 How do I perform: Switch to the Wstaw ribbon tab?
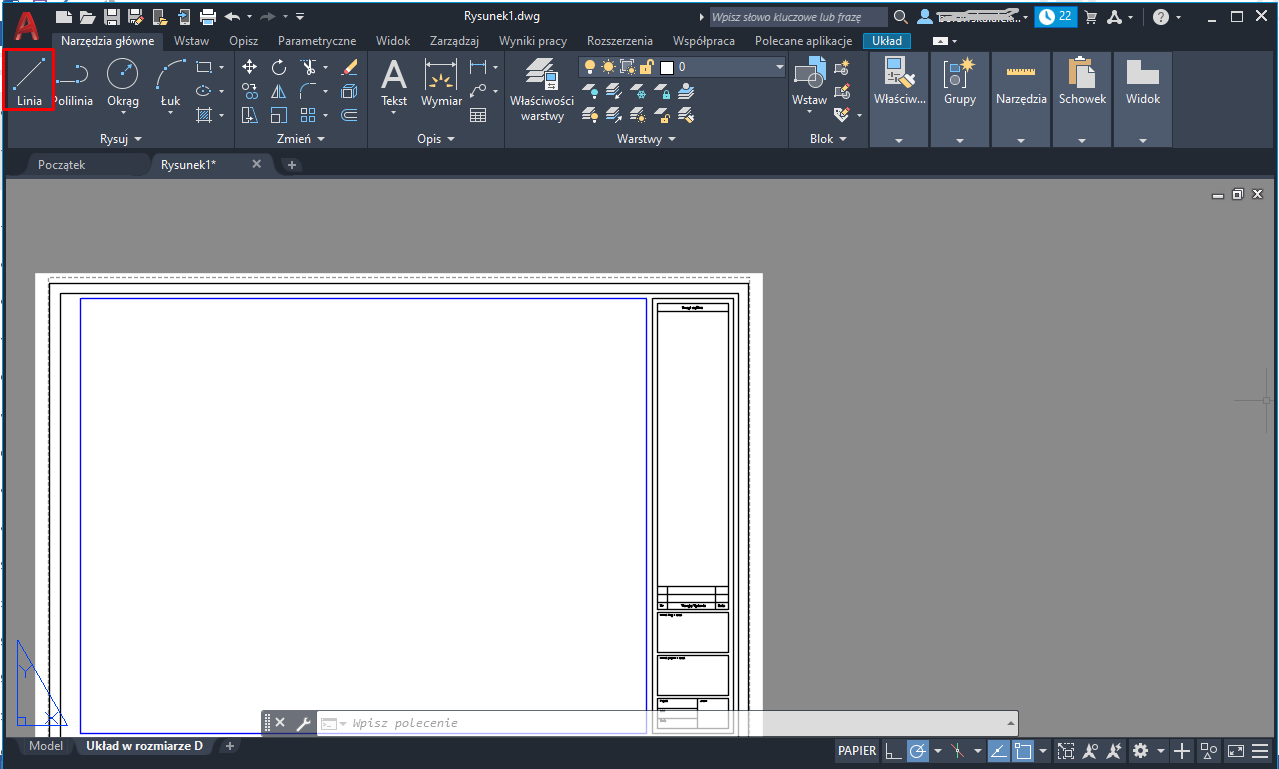point(191,41)
